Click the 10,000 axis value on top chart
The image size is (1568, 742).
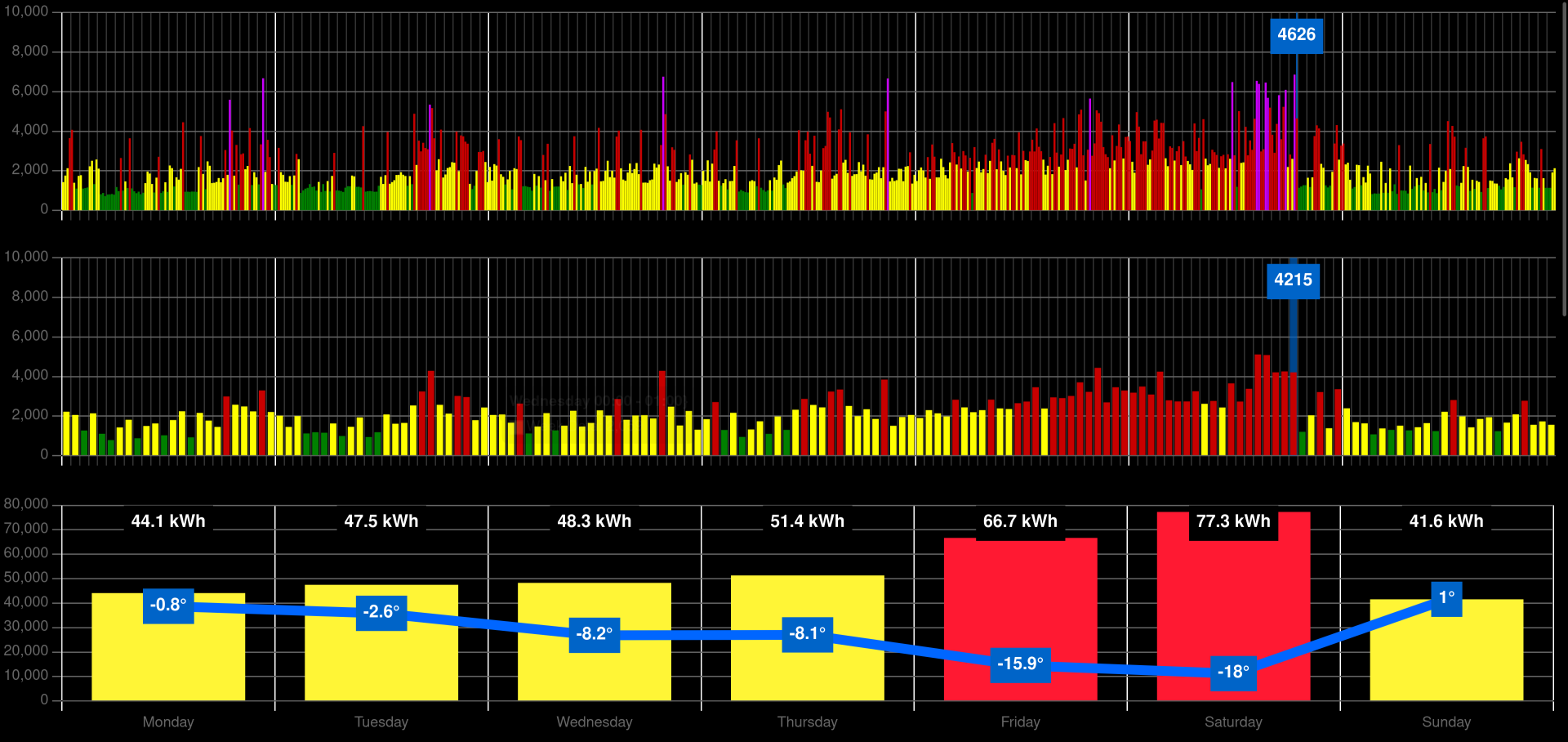pyautogui.click(x=27, y=11)
